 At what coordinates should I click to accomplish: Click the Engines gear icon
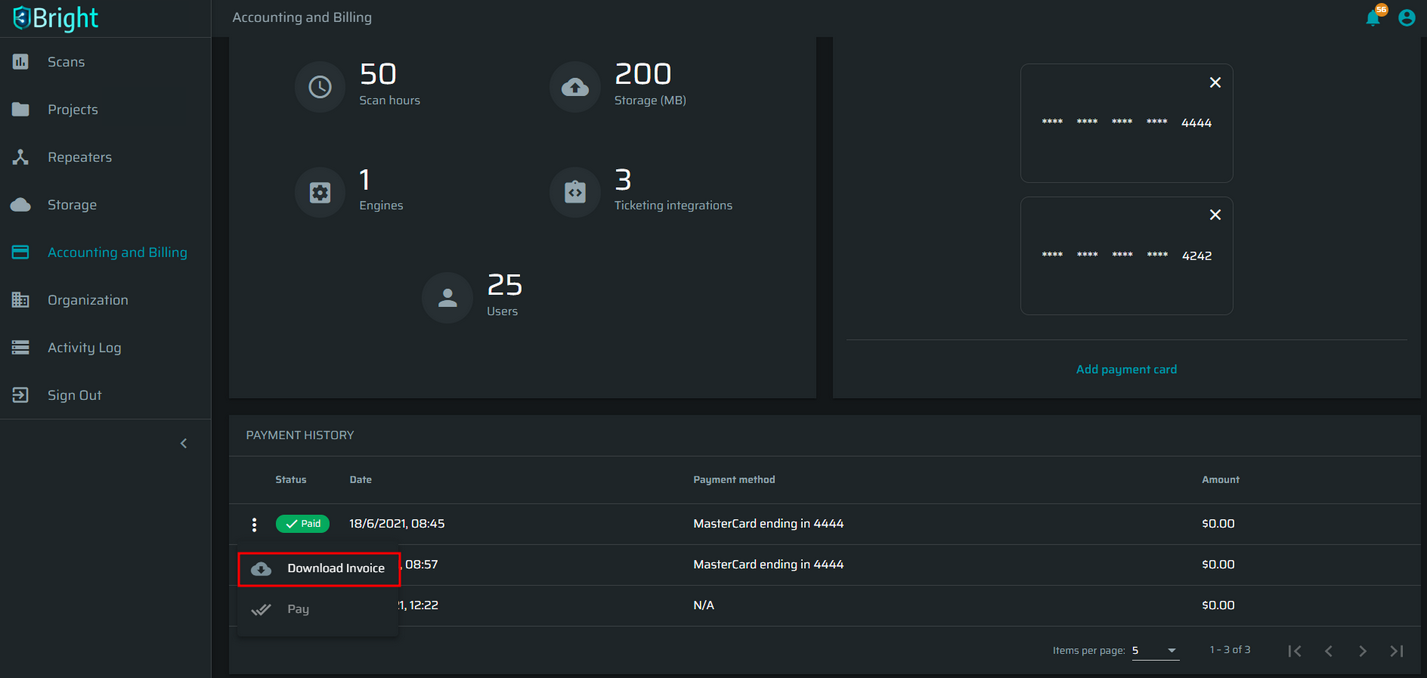click(x=320, y=193)
